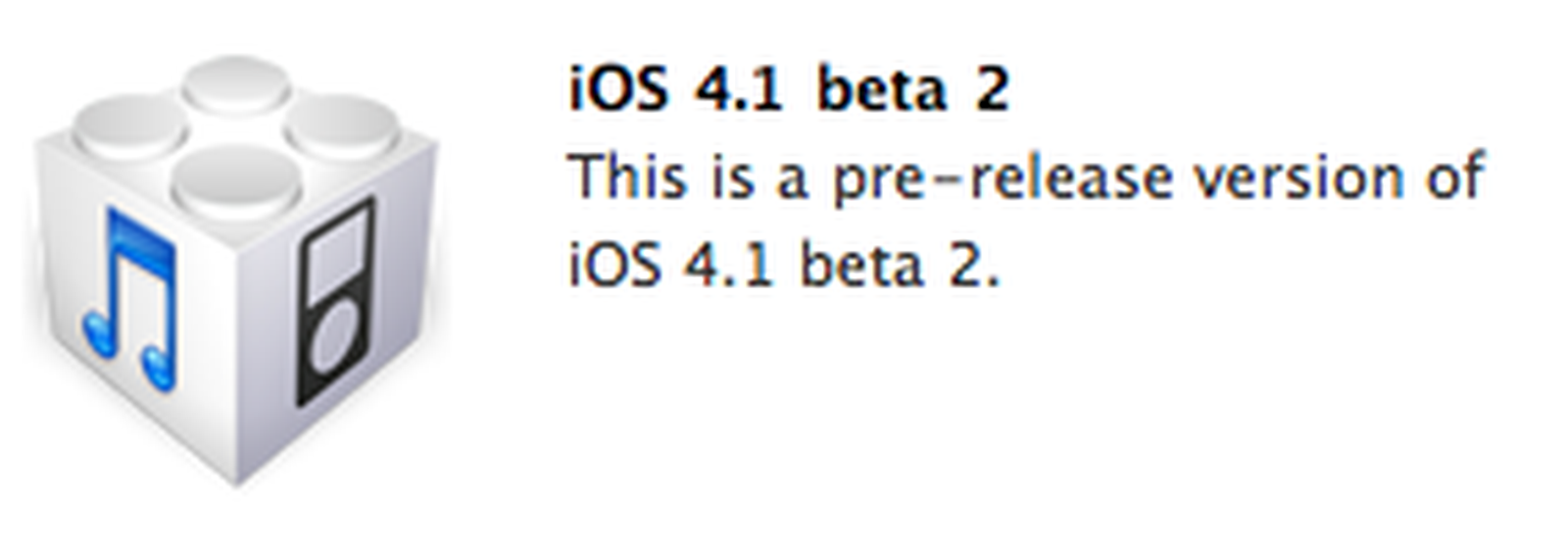Click the number 2 ending the bold title
The image size is (1568, 539).
[991, 90]
